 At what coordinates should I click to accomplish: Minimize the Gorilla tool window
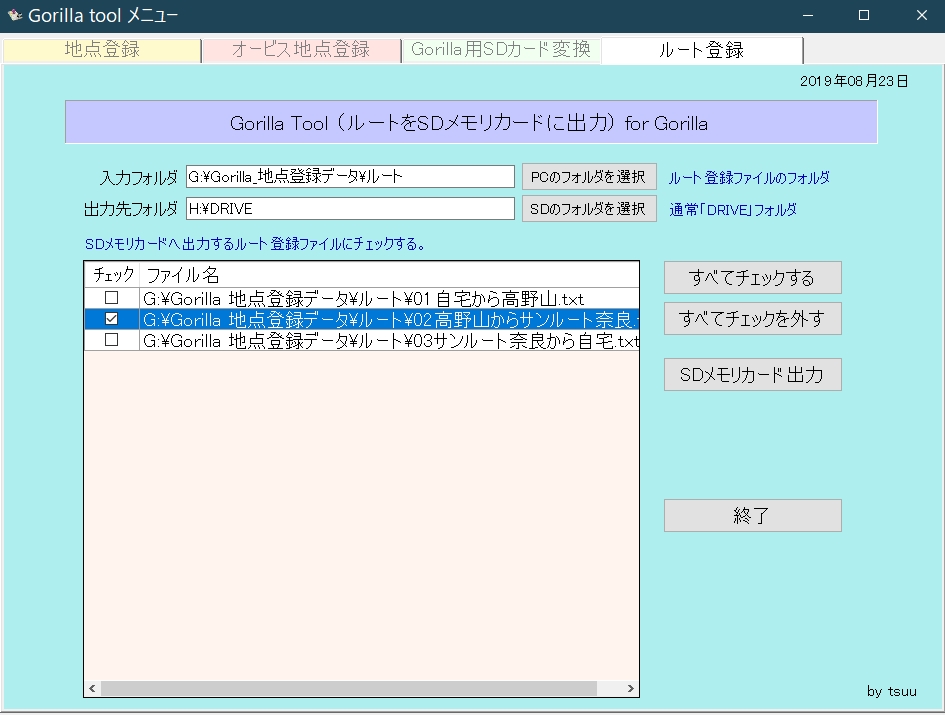coord(809,15)
